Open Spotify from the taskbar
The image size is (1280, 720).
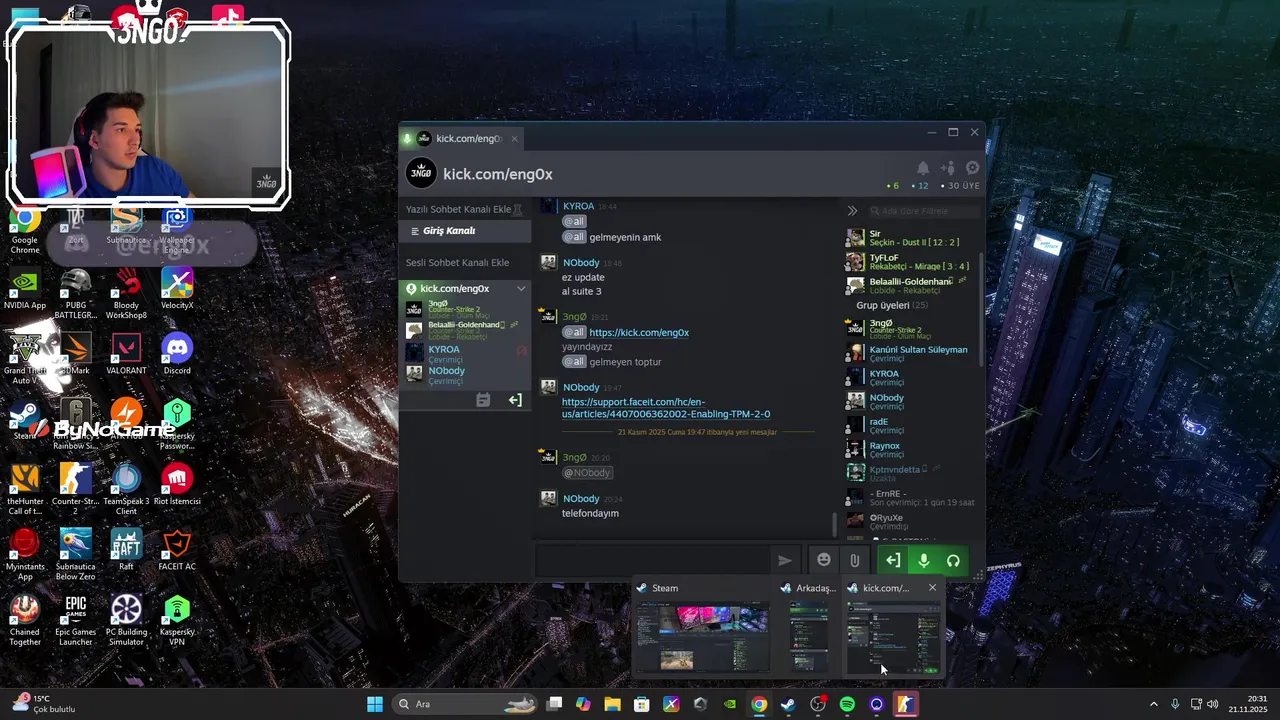coord(847,704)
